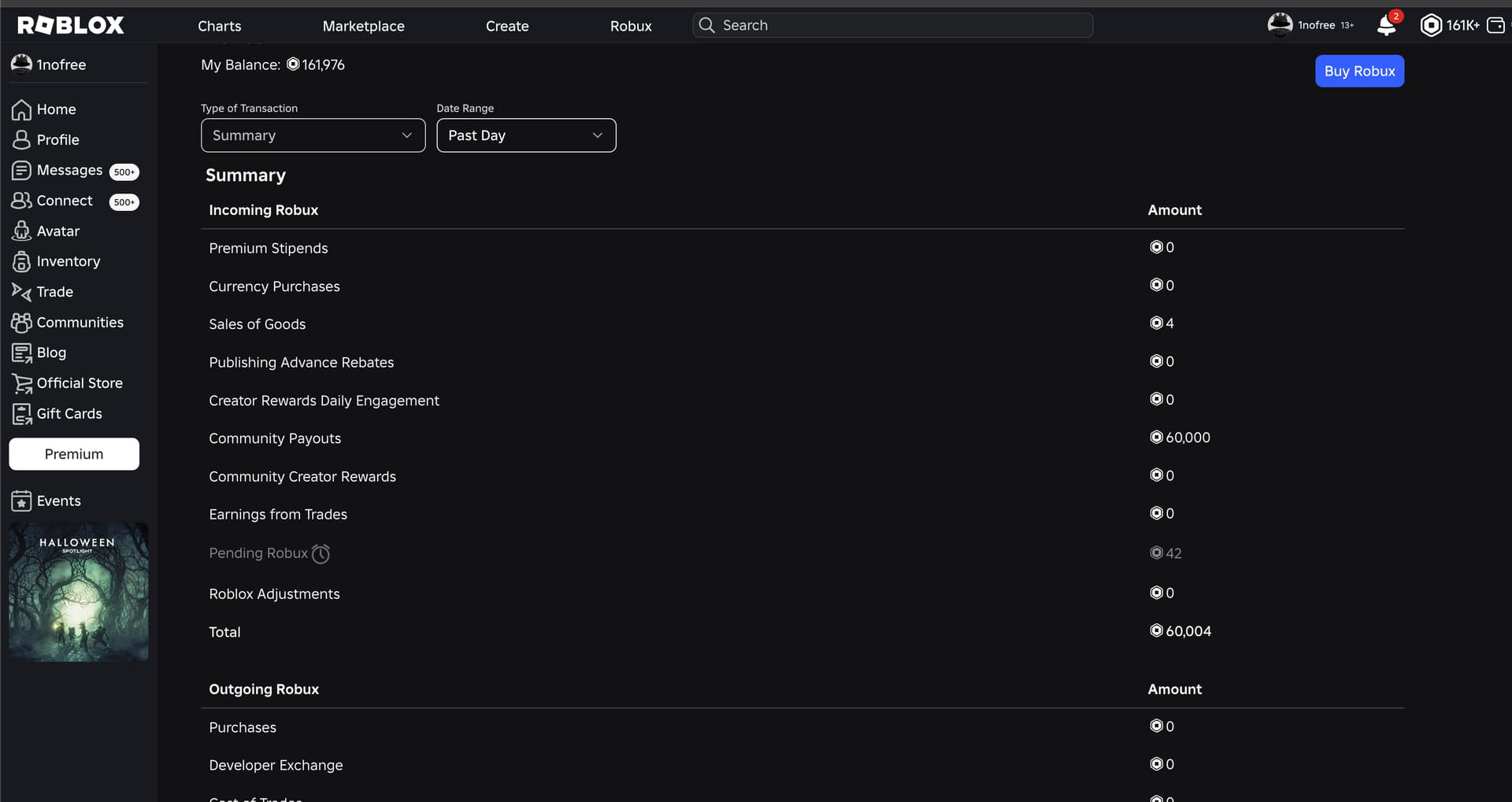The width and height of the screenshot is (1512, 802).
Task: Click the Community Creator Rewards label
Action: pos(302,477)
